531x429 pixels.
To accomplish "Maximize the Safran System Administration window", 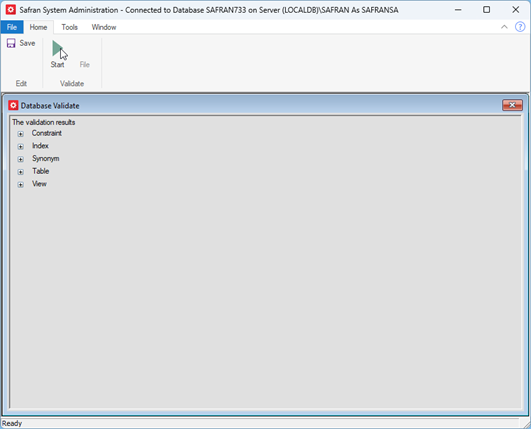I will (x=487, y=10).
